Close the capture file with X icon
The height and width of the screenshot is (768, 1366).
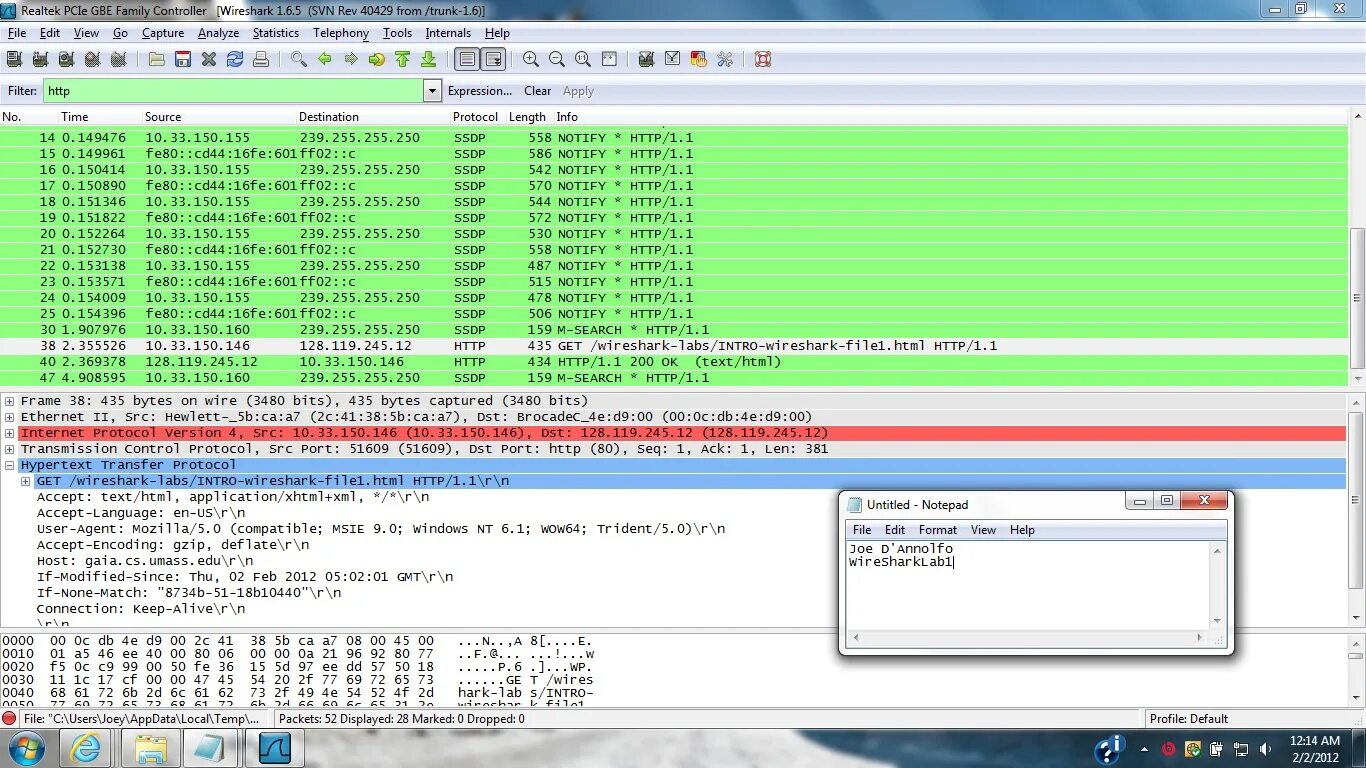[209, 59]
